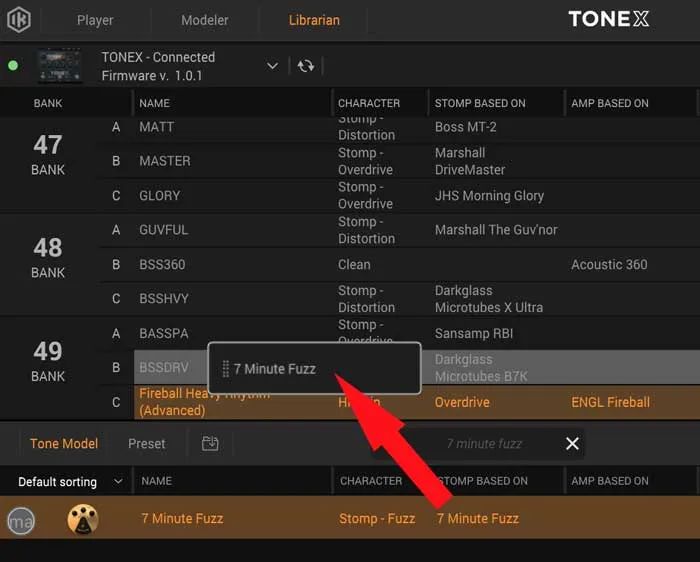700x562 pixels.
Task: Select the GUVFUL preset in bank 48
Action: coord(399,230)
